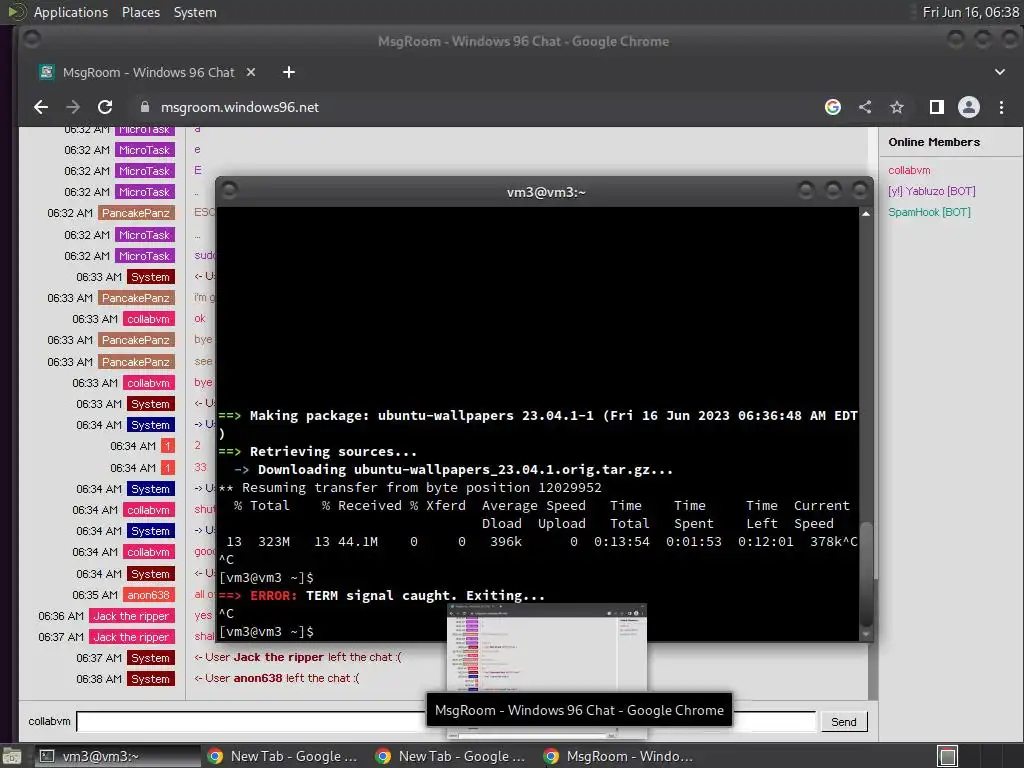
Task: Click the terminal title vm3@vm3:~
Action: [546, 192]
